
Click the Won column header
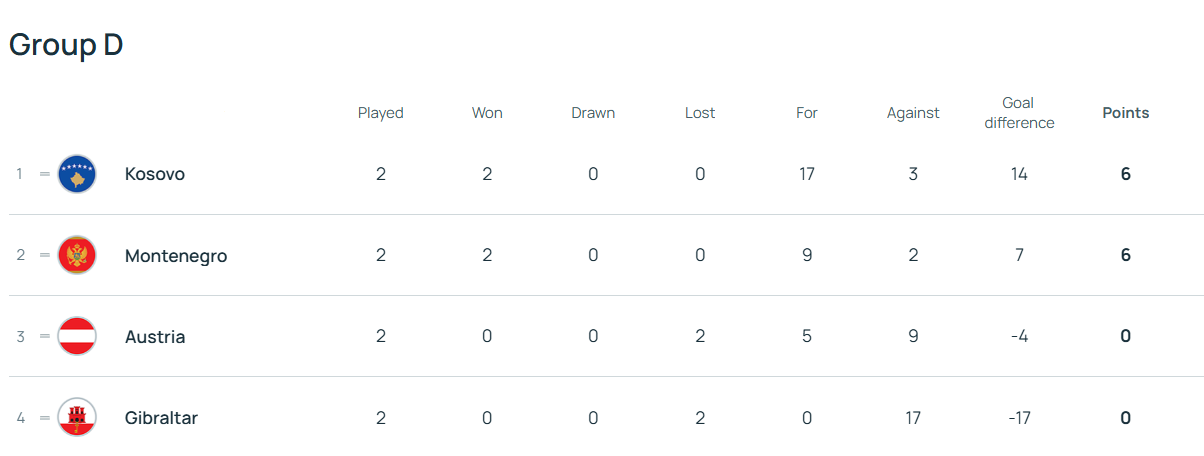[x=487, y=113]
